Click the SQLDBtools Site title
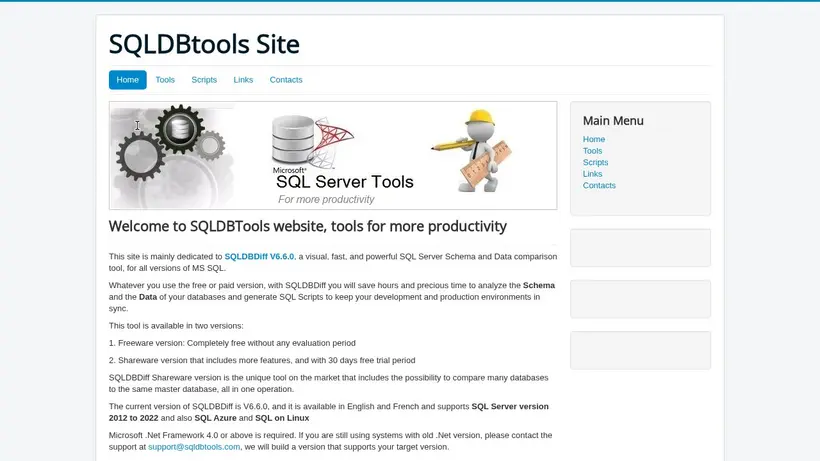Screen dimensions: 820x461 point(204,44)
